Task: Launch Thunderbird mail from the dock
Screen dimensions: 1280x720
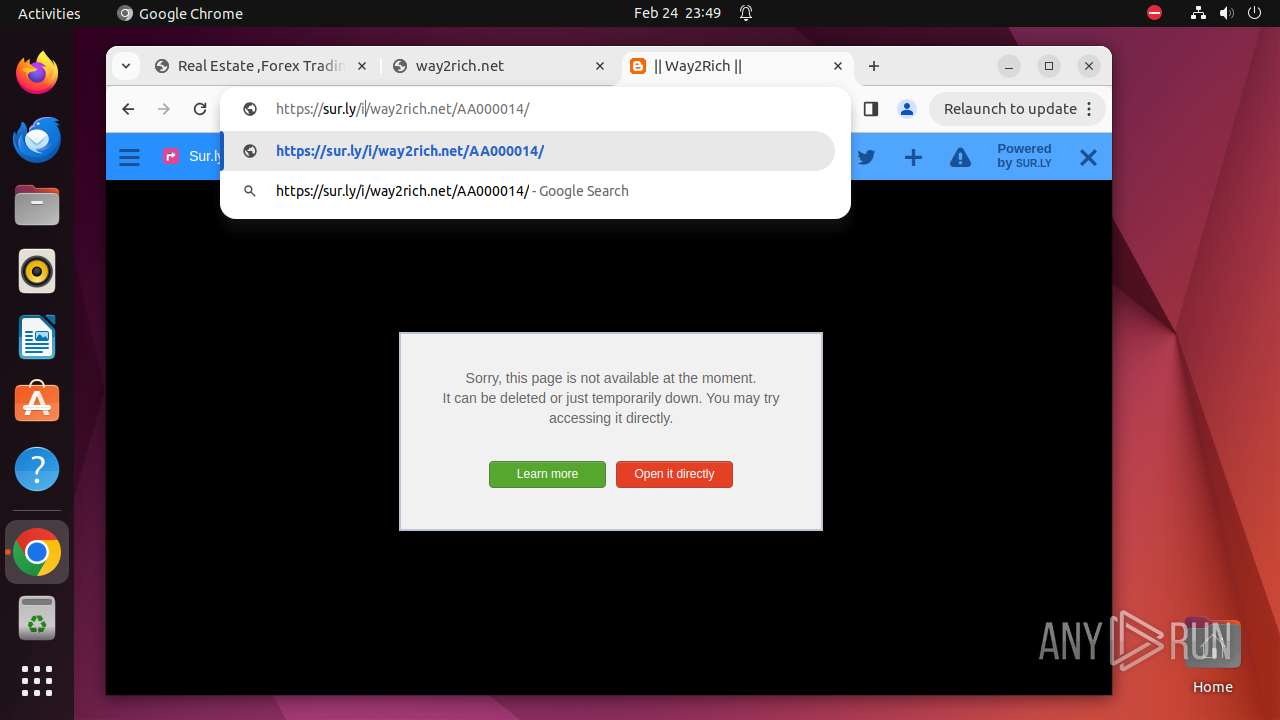Action: click(x=37, y=139)
